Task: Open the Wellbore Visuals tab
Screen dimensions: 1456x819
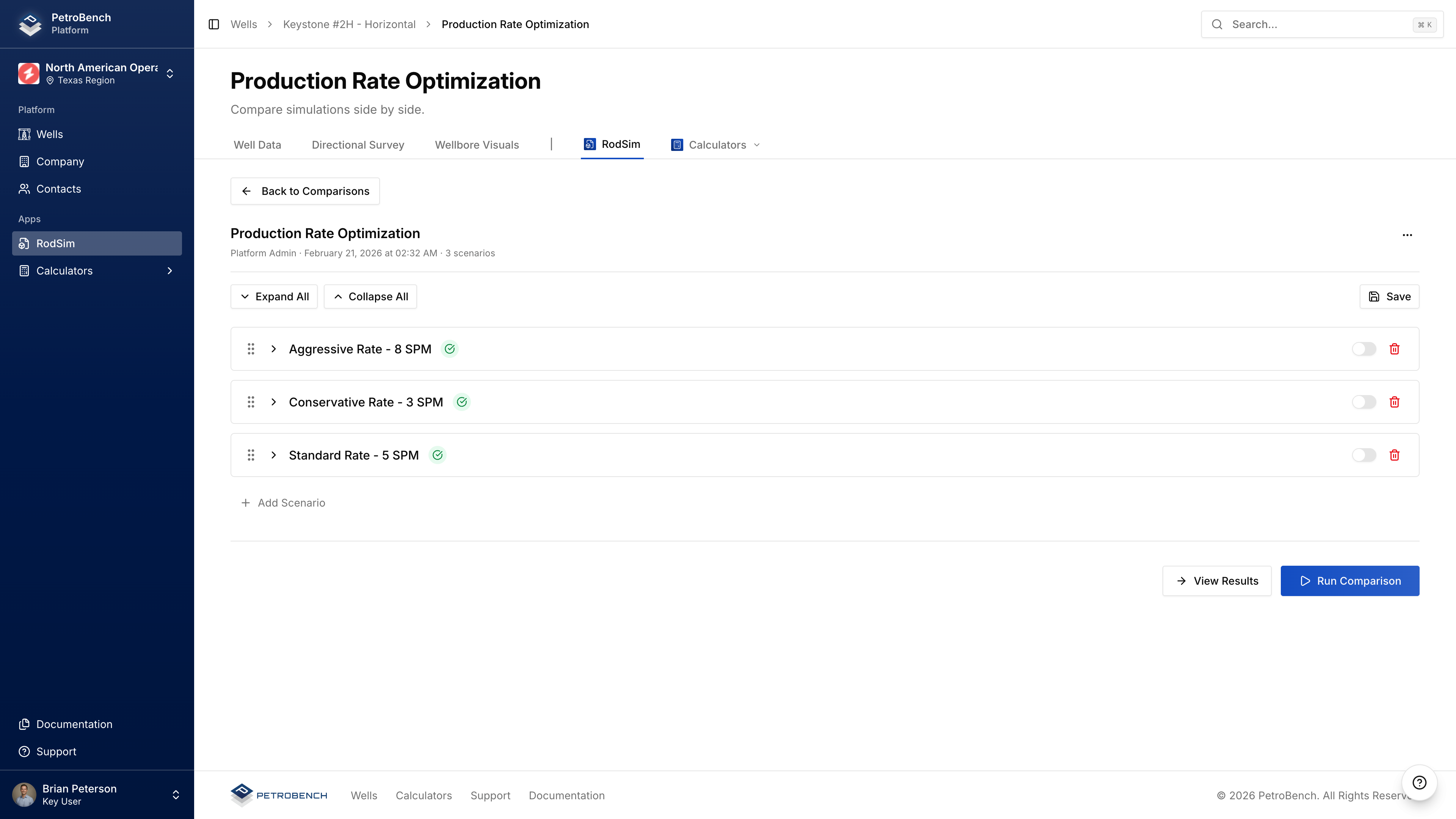Action: click(x=477, y=145)
